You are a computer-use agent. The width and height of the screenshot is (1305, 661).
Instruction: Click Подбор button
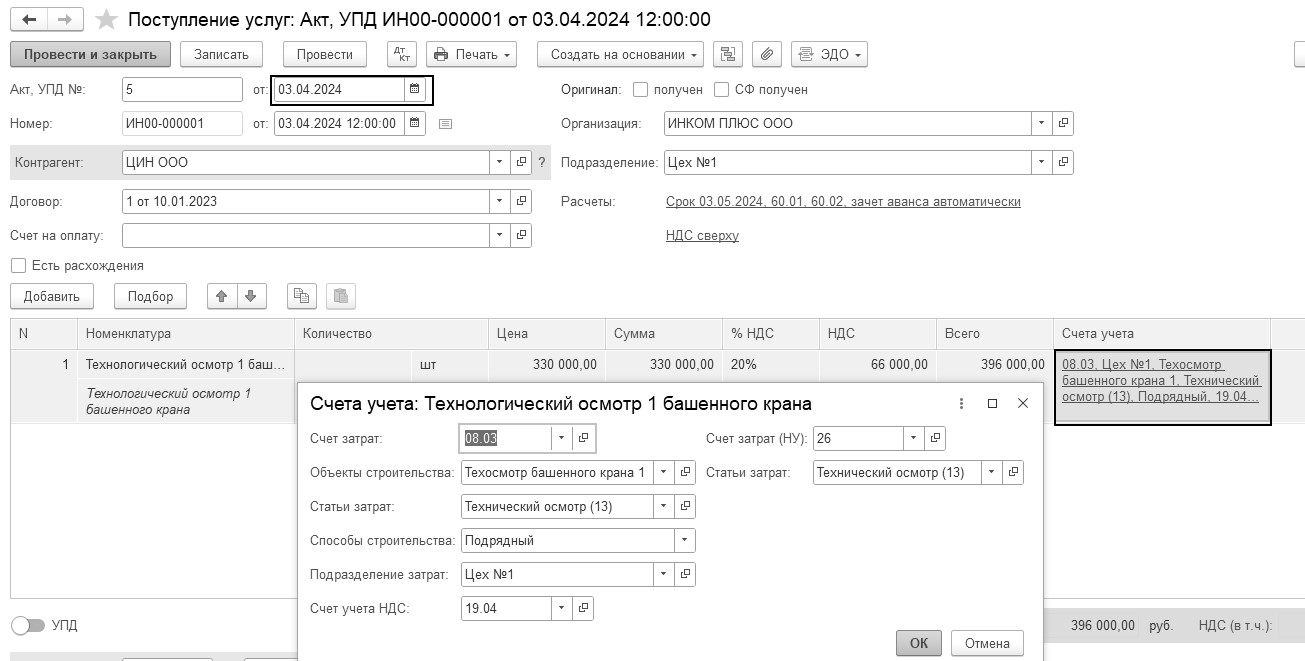[x=150, y=296]
